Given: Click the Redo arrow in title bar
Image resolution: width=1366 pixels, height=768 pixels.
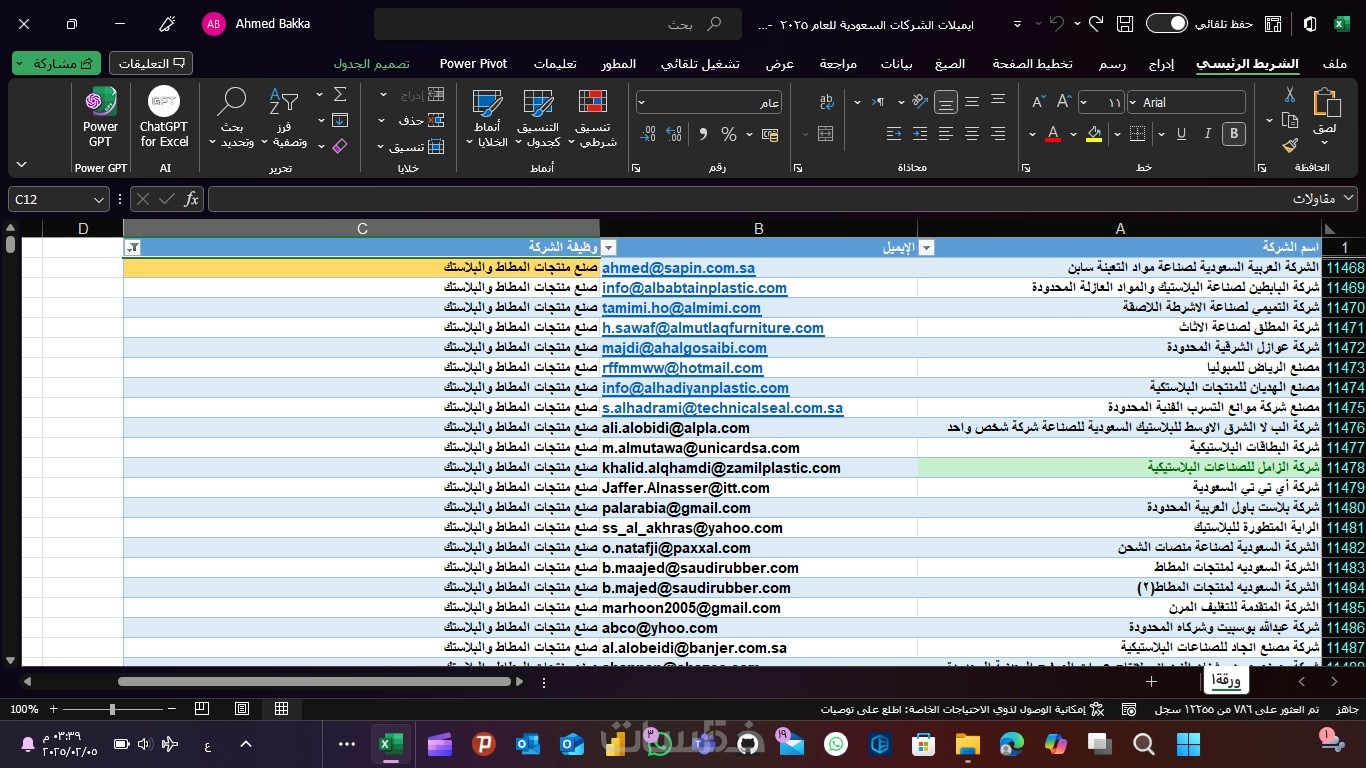Looking at the screenshot, I should [1095, 24].
